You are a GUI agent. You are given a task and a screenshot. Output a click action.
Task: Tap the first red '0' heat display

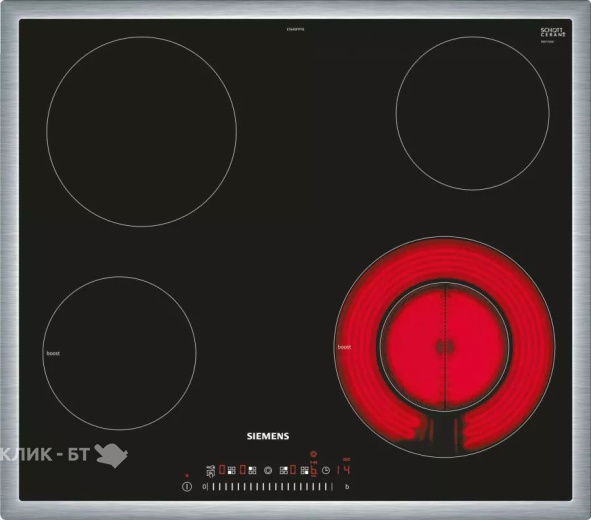click(222, 470)
